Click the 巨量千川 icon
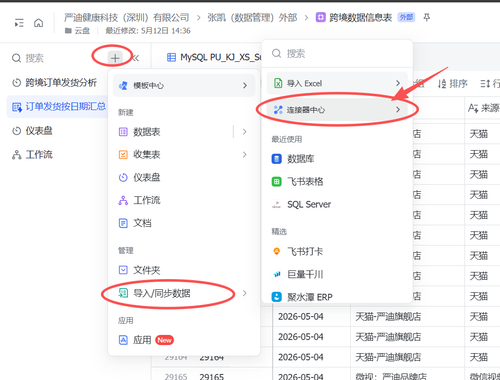The height and width of the screenshot is (380, 500). click(277, 274)
